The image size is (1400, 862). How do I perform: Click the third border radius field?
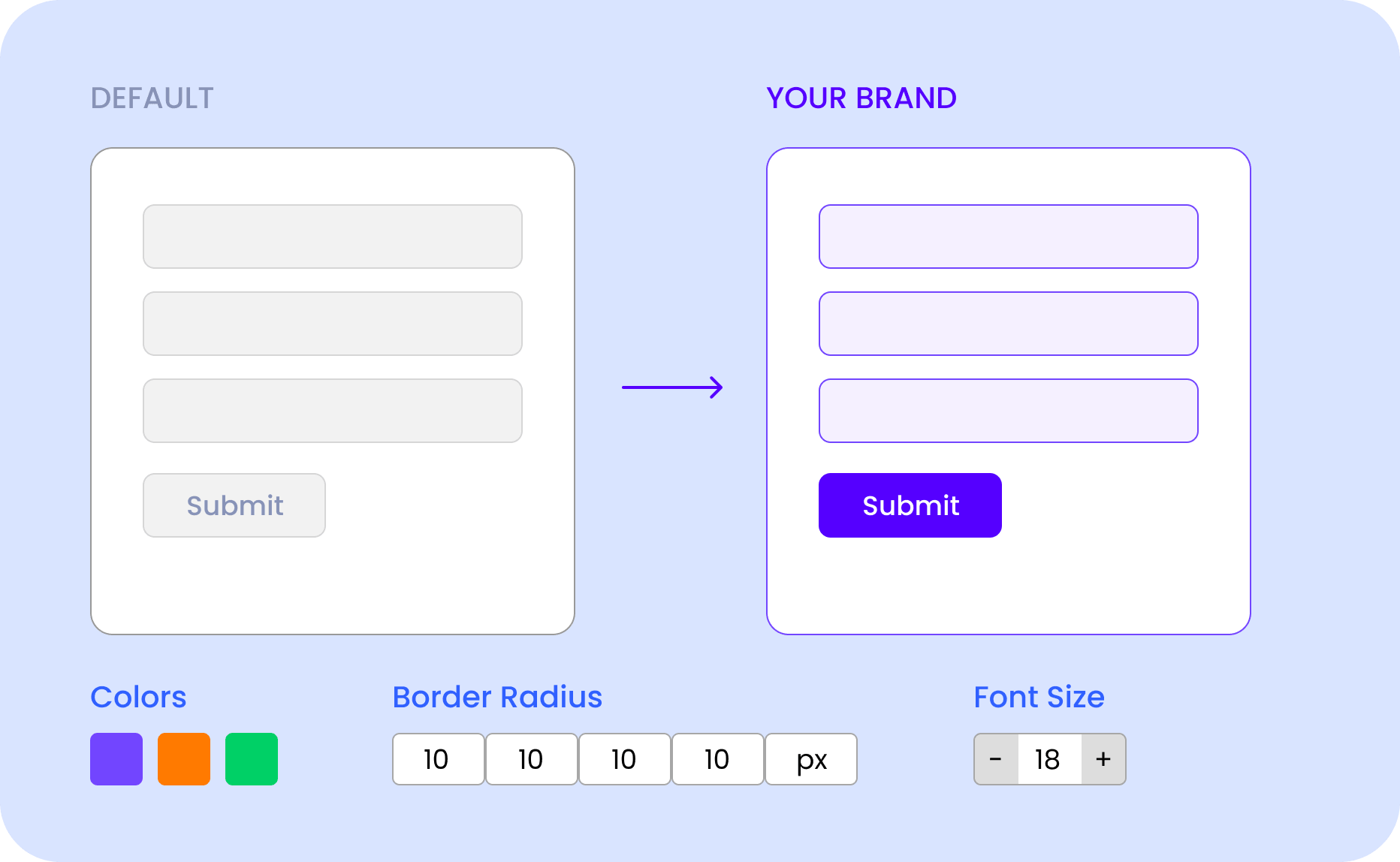[x=625, y=759]
